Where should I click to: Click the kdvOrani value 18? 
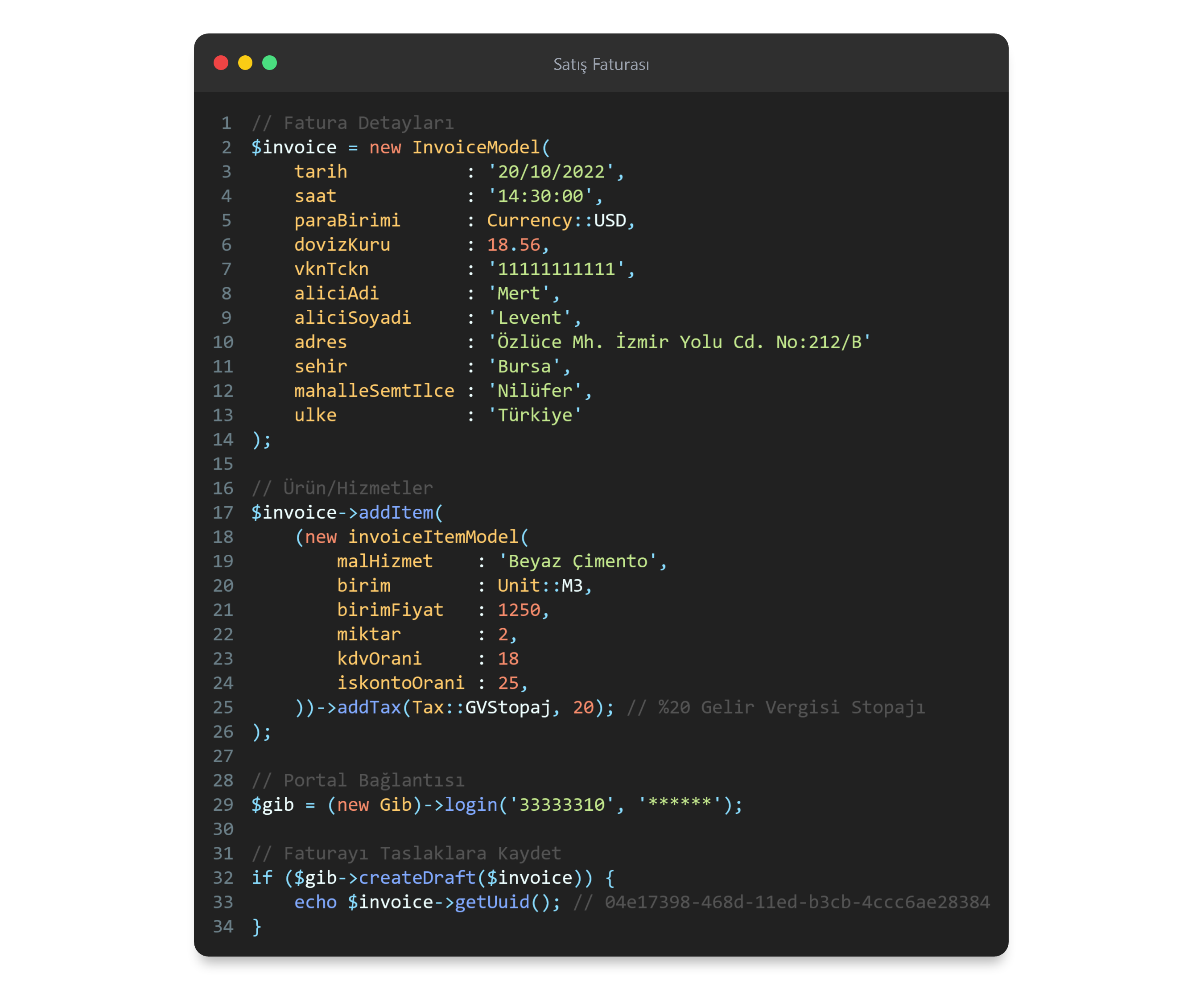[508, 659]
